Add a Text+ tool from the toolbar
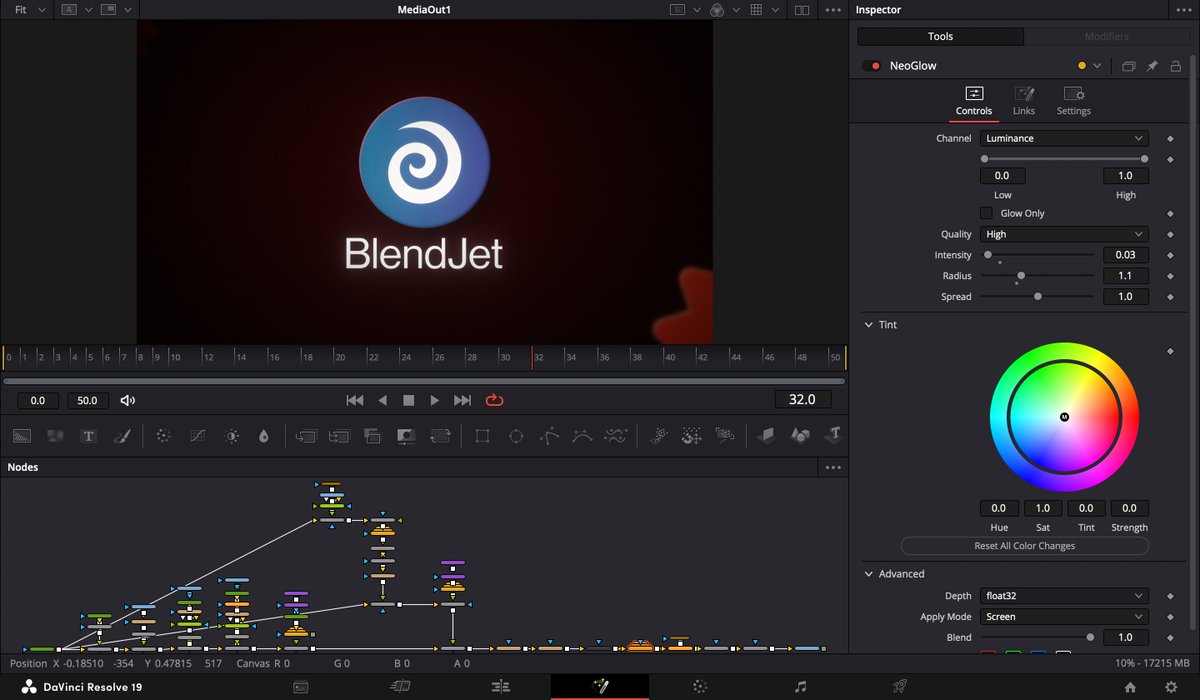This screenshot has width=1200, height=700. pos(88,436)
